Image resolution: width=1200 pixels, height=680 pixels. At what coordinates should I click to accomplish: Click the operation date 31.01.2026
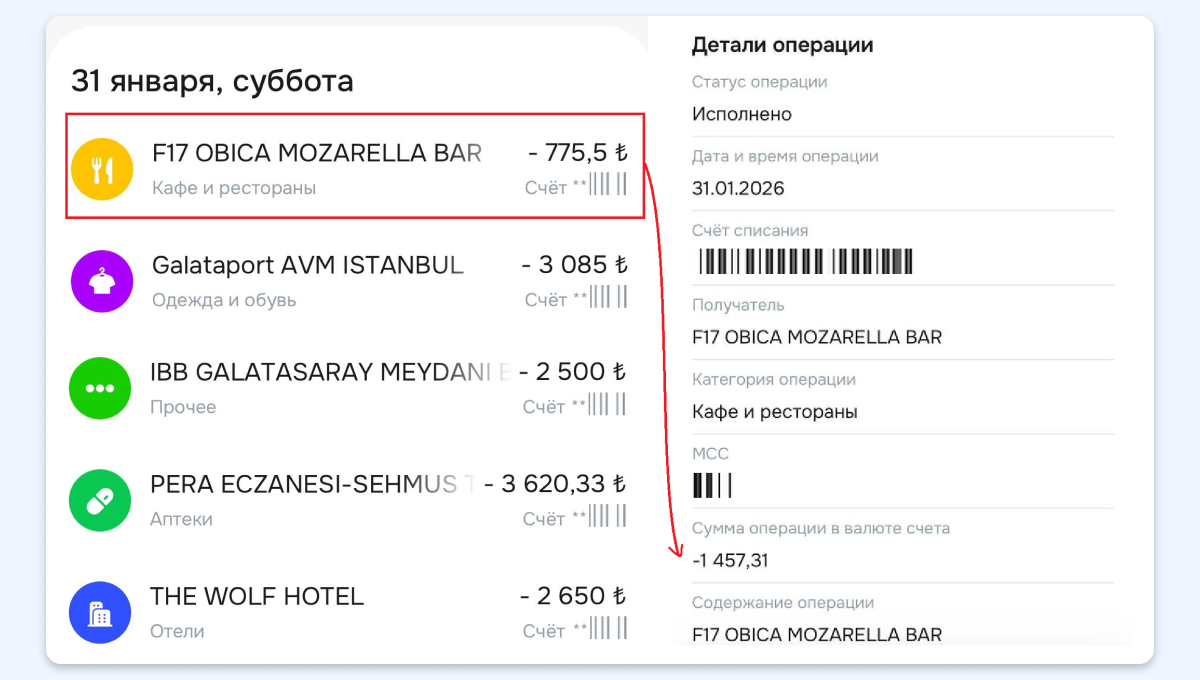pyautogui.click(x=738, y=188)
